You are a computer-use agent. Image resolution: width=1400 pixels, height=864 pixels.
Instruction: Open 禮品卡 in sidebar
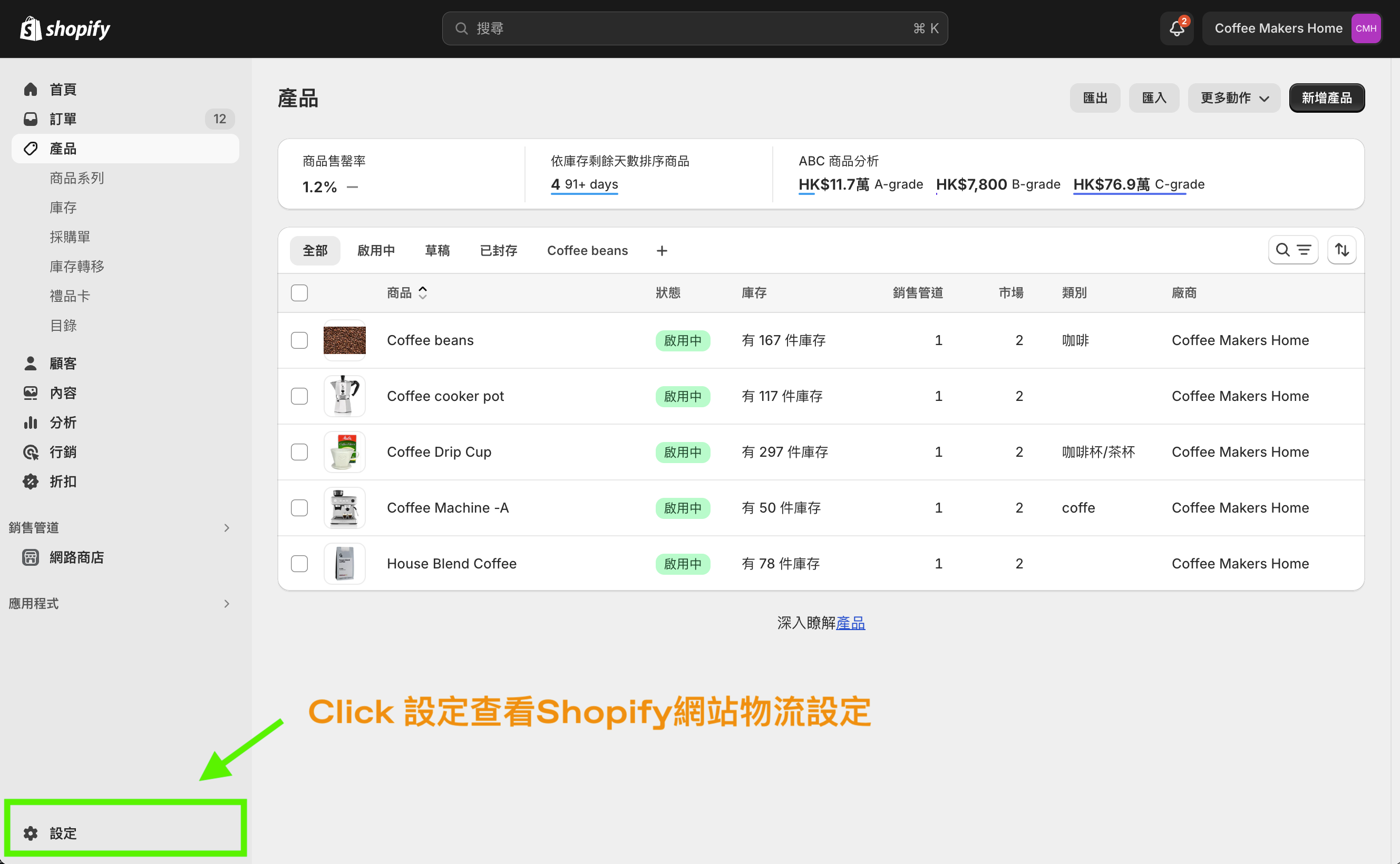click(x=70, y=296)
